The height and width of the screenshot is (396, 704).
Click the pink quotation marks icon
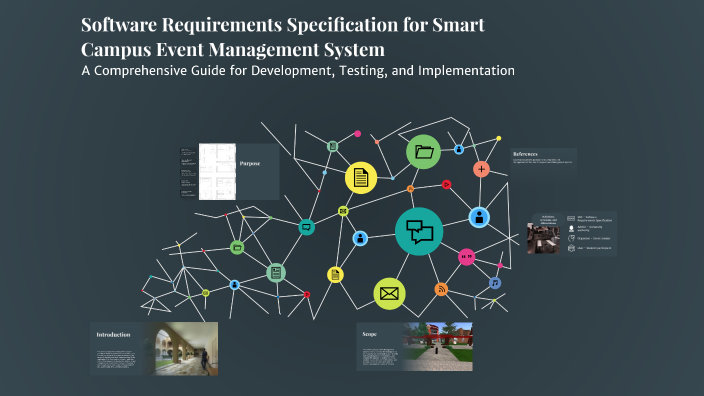(466, 257)
